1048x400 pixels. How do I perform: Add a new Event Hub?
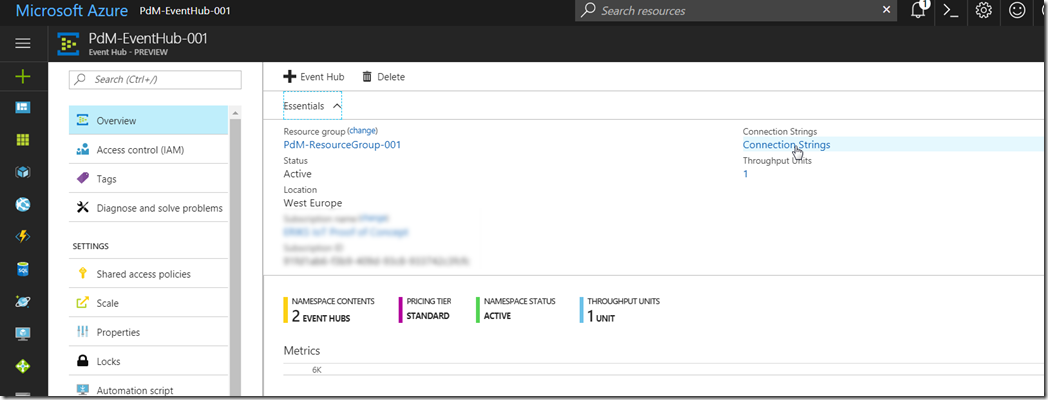(x=314, y=77)
